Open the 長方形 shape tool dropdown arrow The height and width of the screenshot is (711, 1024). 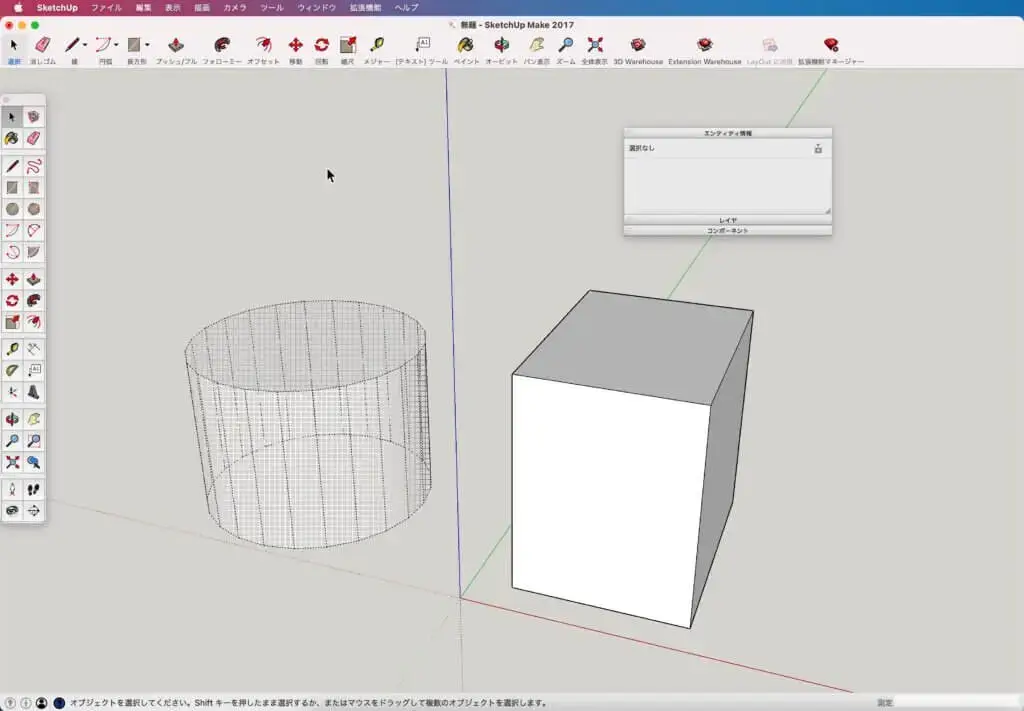pyautogui.click(x=147, y=45)
